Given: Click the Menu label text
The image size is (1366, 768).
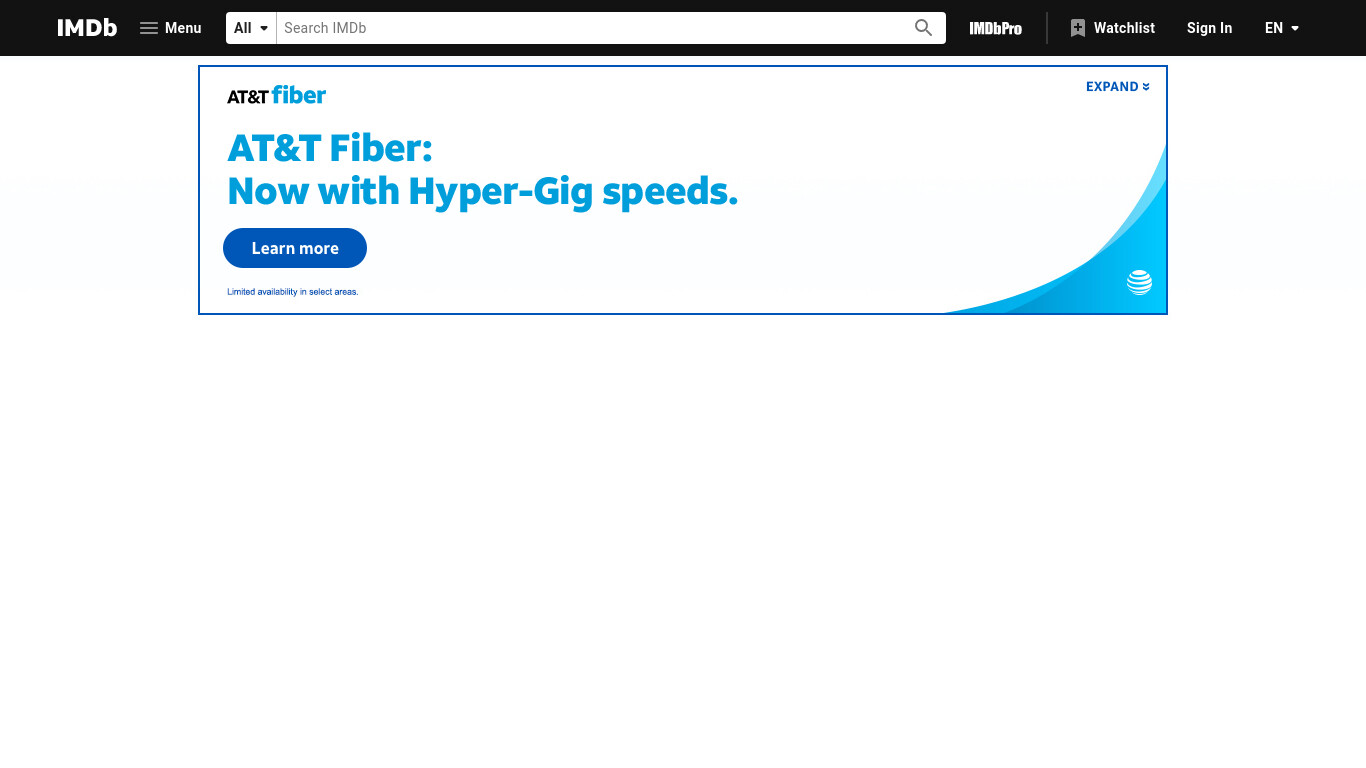Looking at the screenshot, I should [x=183, y=28].
